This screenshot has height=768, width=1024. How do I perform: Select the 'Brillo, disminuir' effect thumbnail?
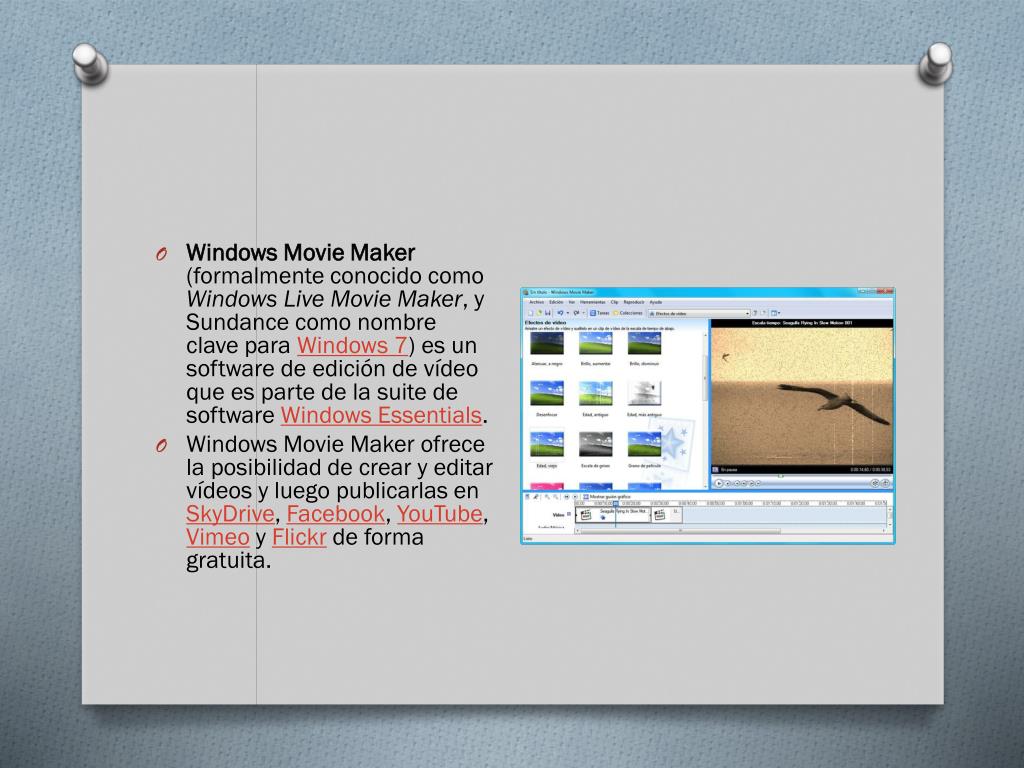click(645, 344)
